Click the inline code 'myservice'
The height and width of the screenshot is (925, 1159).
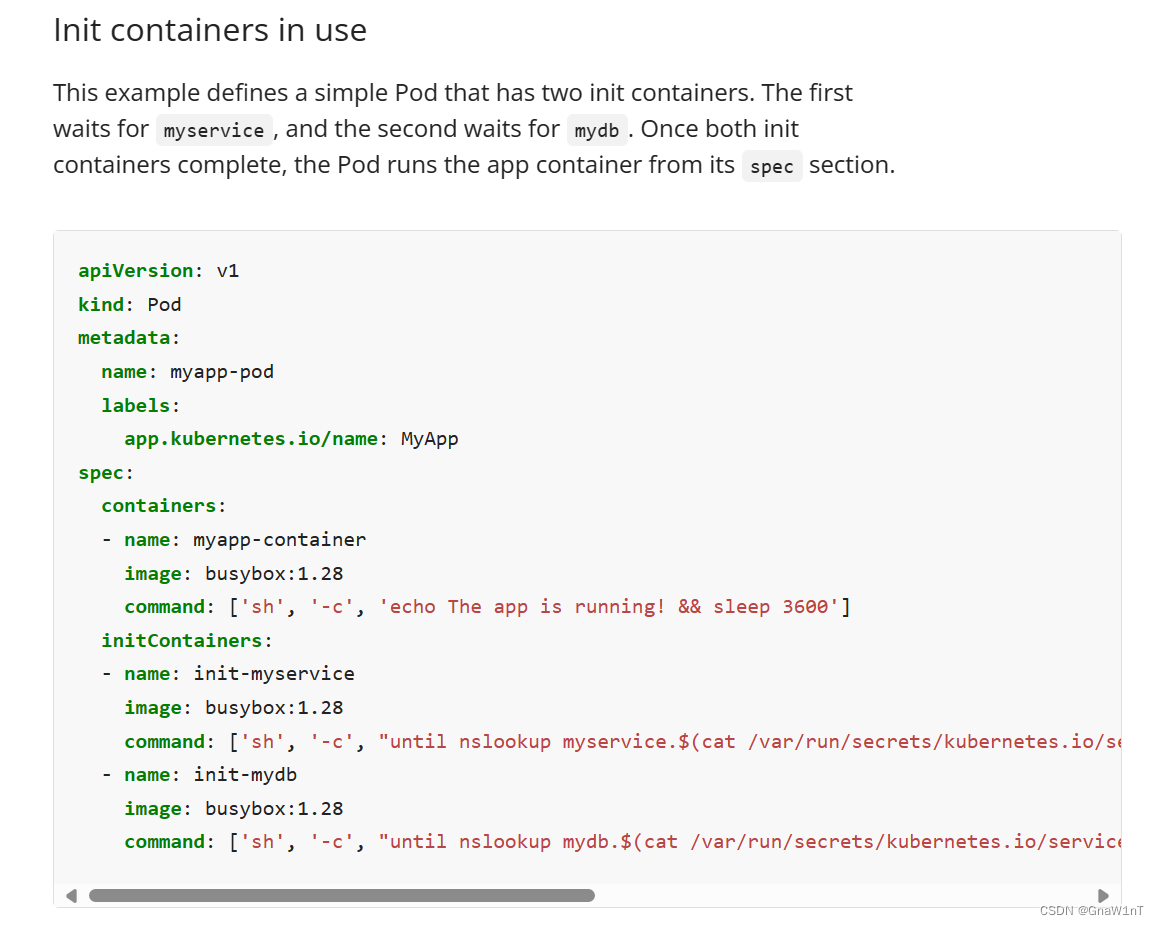[214, 130]
